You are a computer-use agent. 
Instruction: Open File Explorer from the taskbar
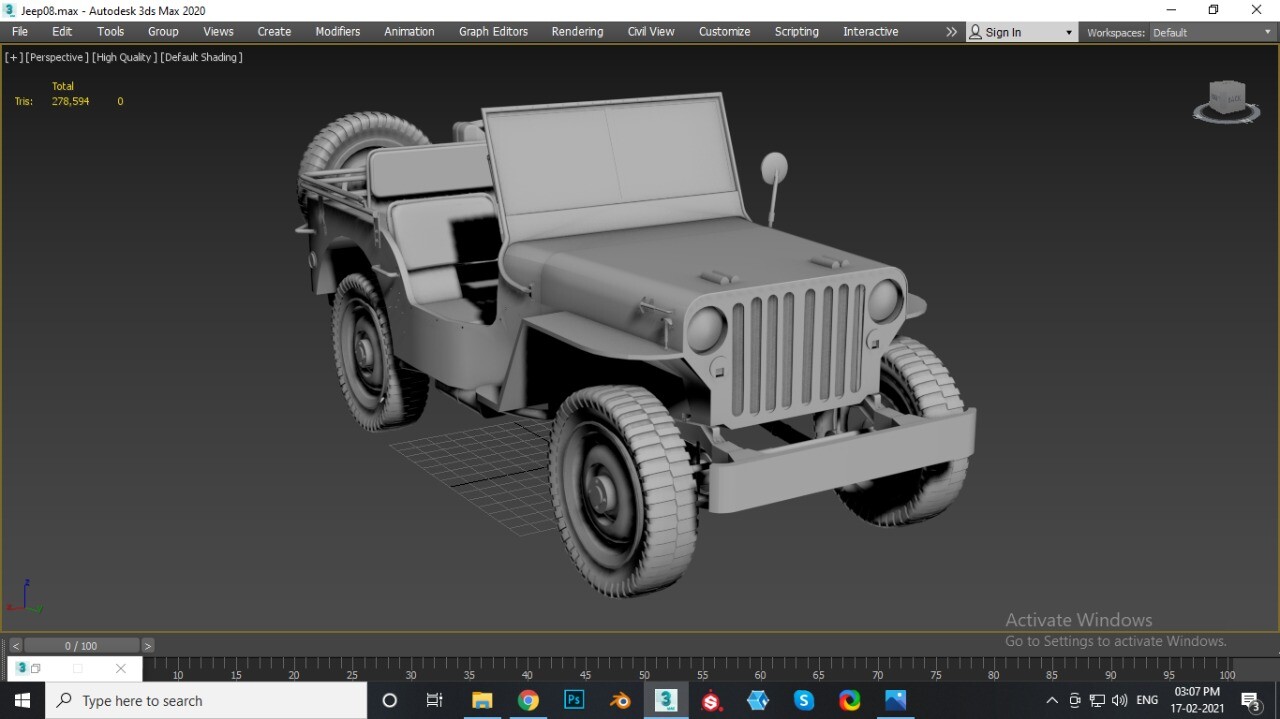pos(482,701)
